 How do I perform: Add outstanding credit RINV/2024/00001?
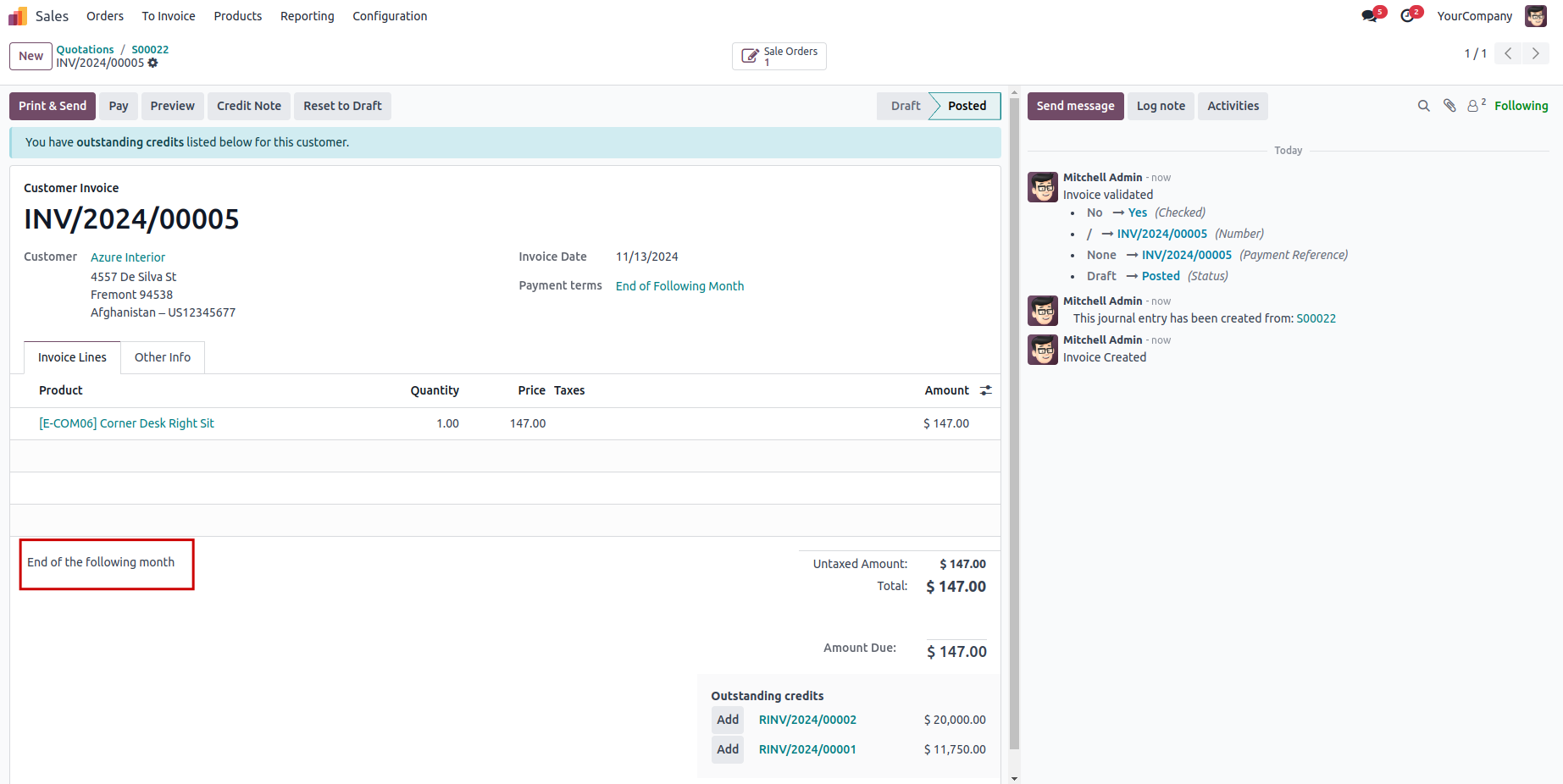coord(728,749)
